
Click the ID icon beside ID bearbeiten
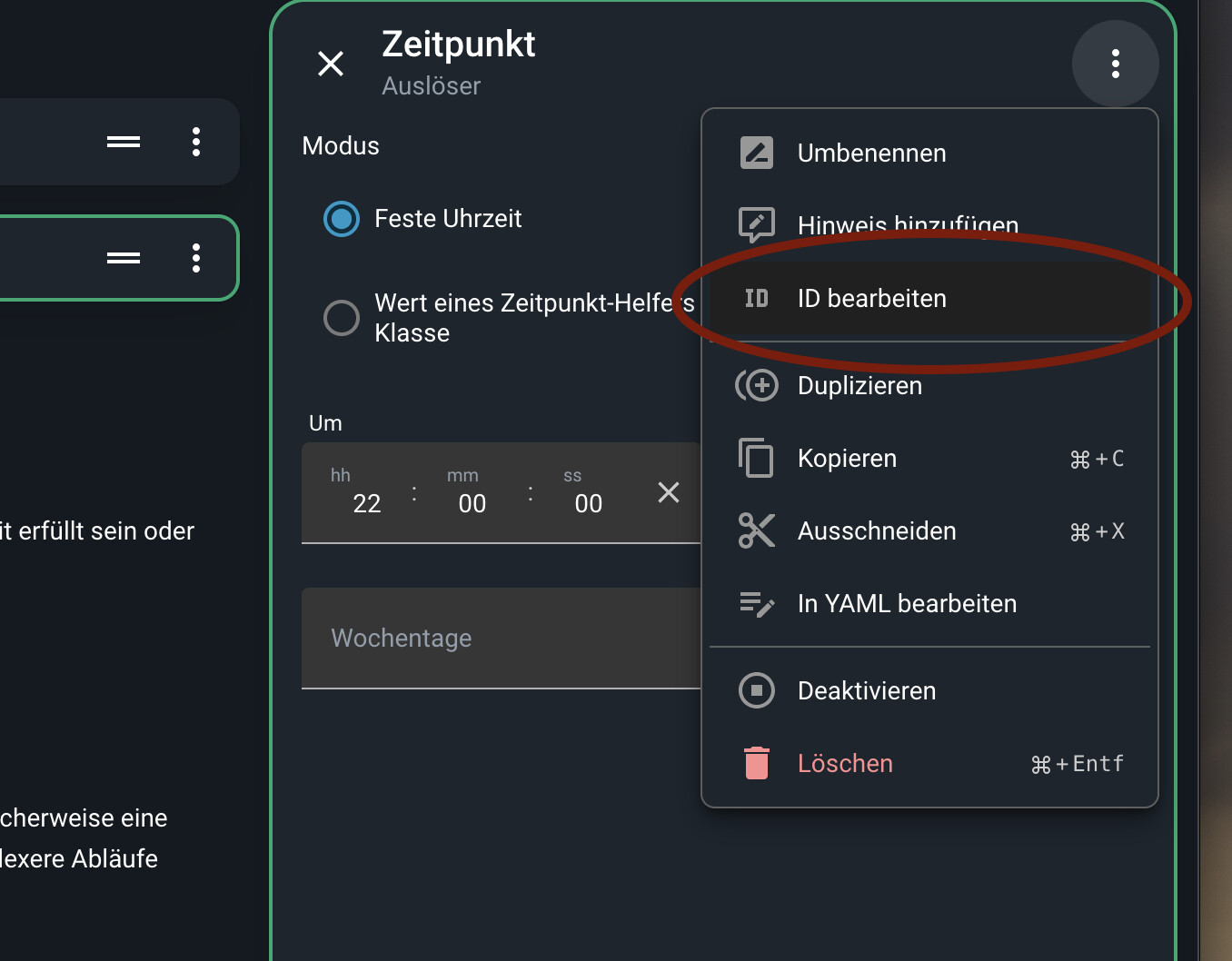pyautogui.click(x=757, y=298)
